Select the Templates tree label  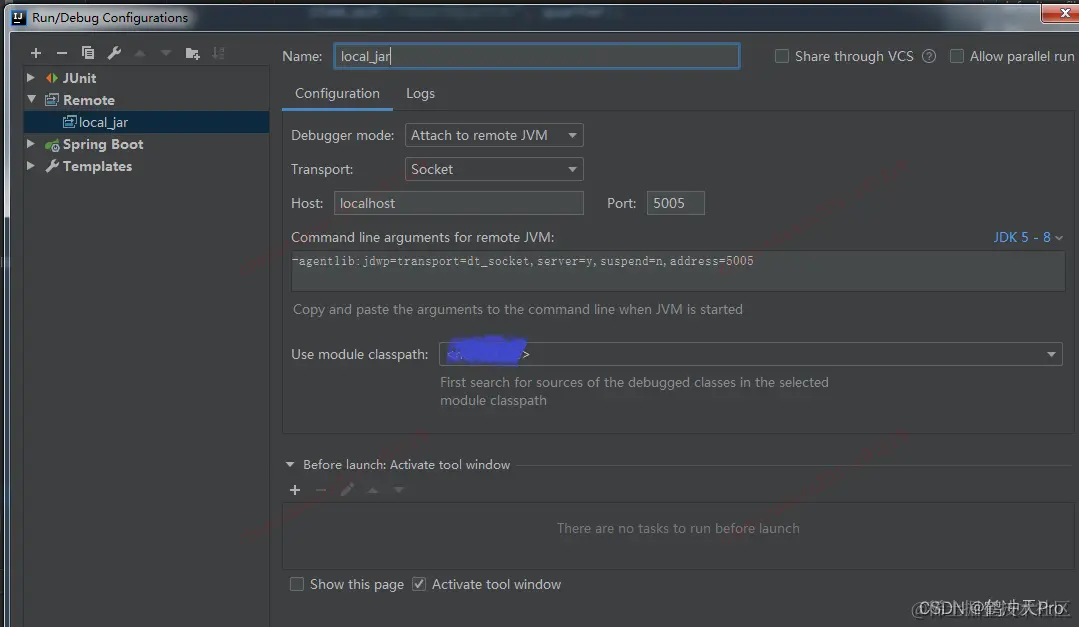point(97,166)
